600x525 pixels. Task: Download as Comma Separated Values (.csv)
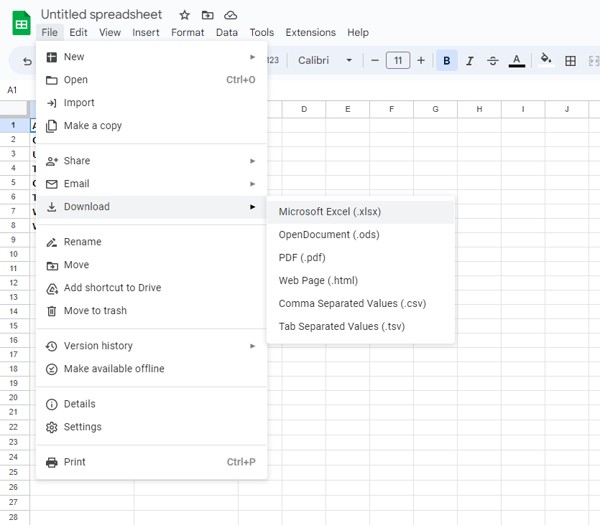pos(361,304)
